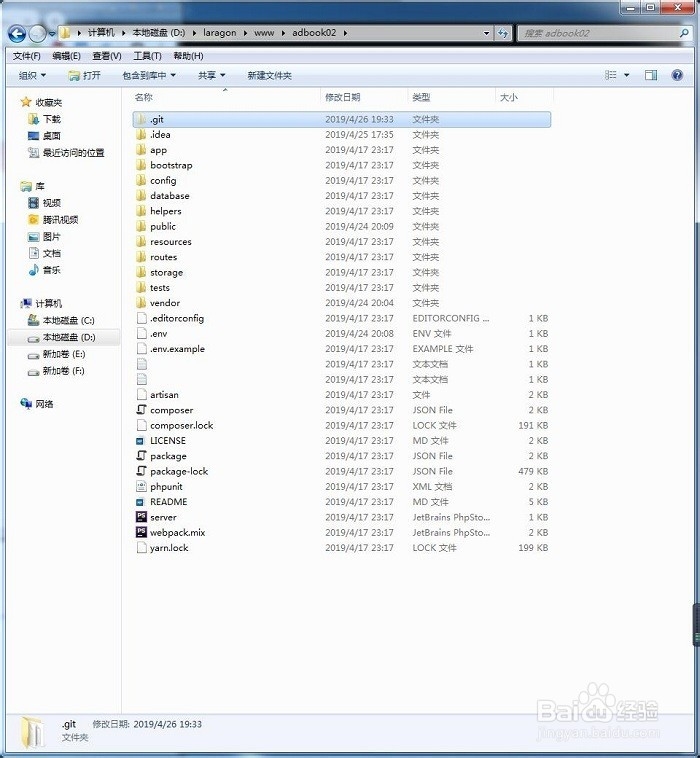This screenshot has height=758, width=700.
Task: Open the view options dropdown arrow
Action: coord(627,75)
